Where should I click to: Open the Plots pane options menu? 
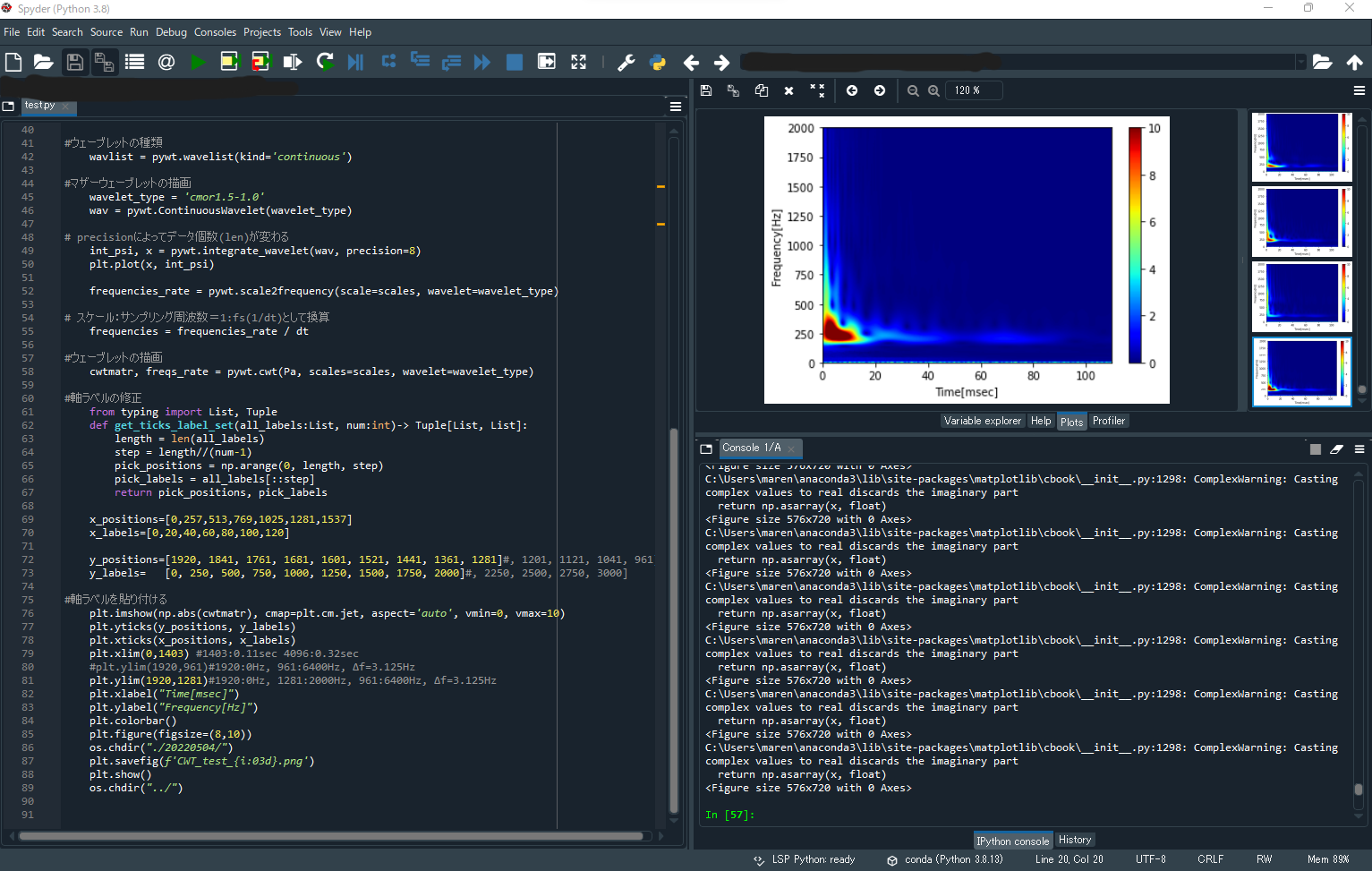click(1359, 90)
